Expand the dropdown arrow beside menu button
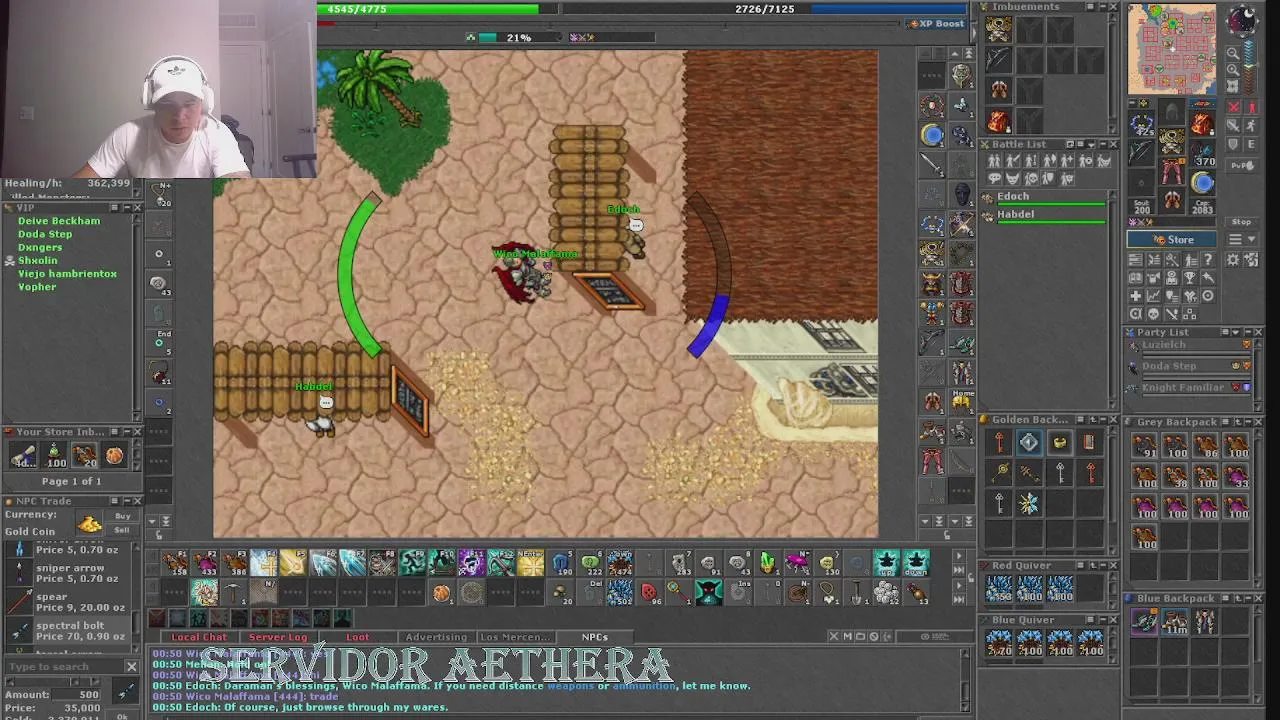The image size is (1280, 720). point(1250,240)
